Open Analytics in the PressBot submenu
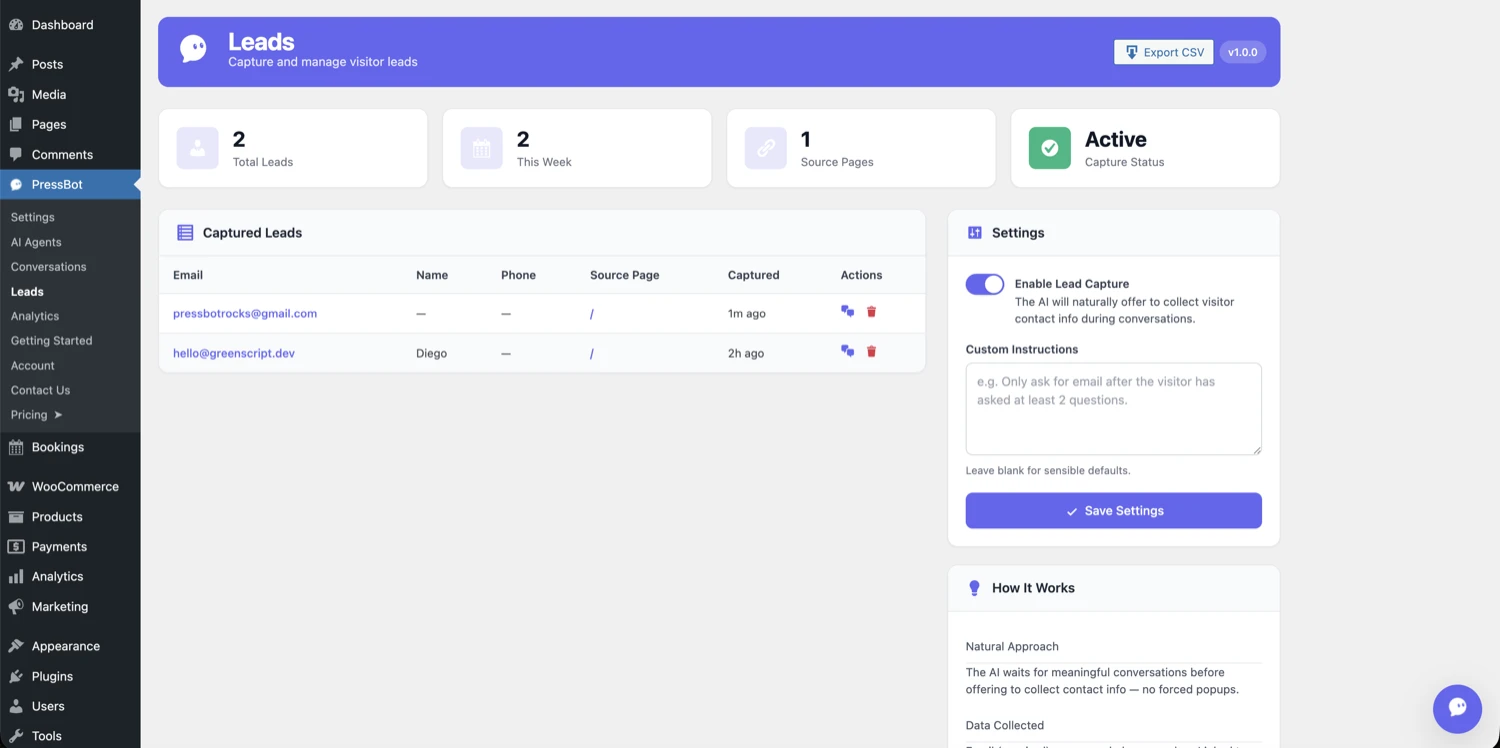Image resolution: width=1500 pixels, height=748 pixels. [x=35, y=315]
